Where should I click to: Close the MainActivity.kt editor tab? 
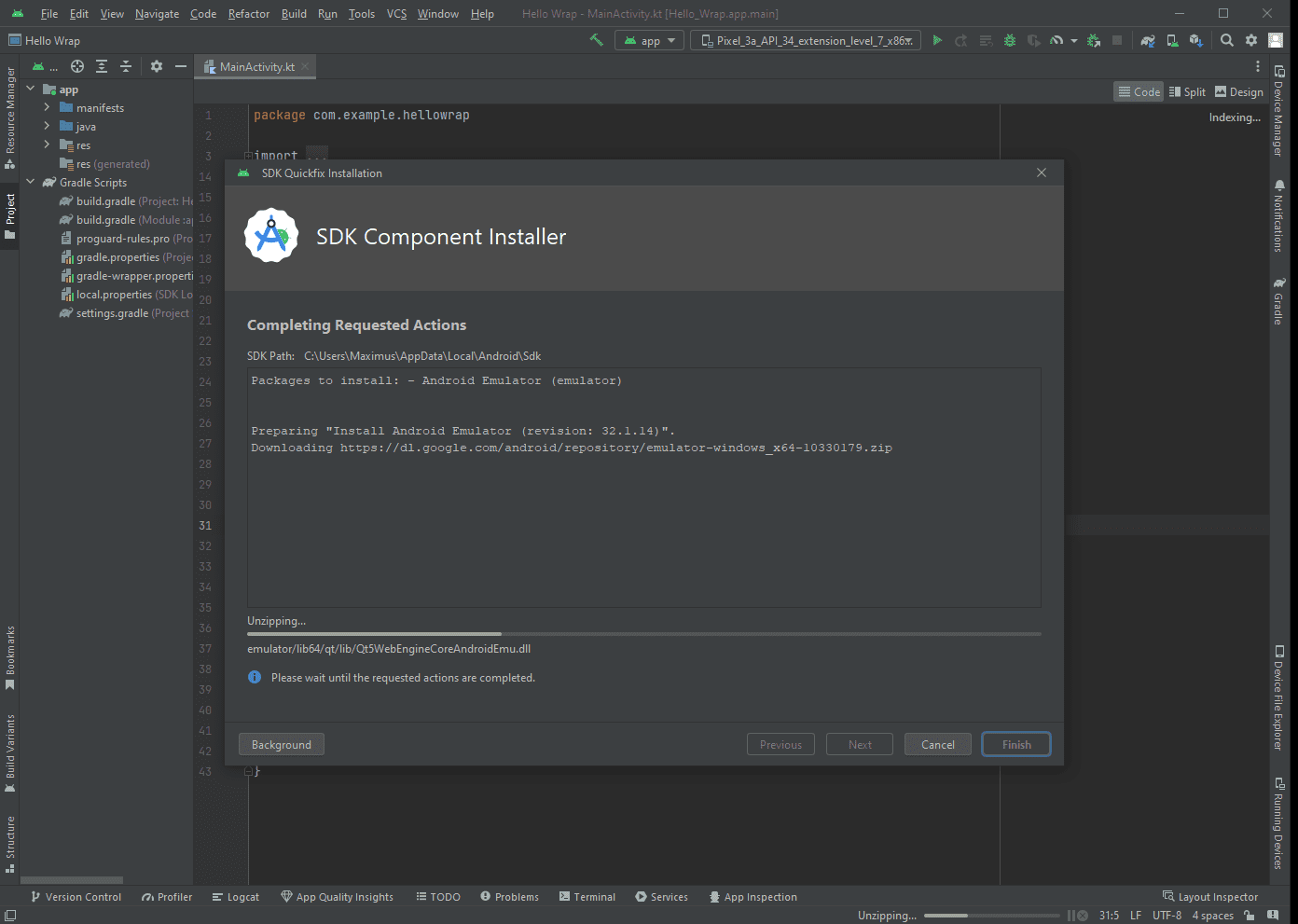(305, 67)
